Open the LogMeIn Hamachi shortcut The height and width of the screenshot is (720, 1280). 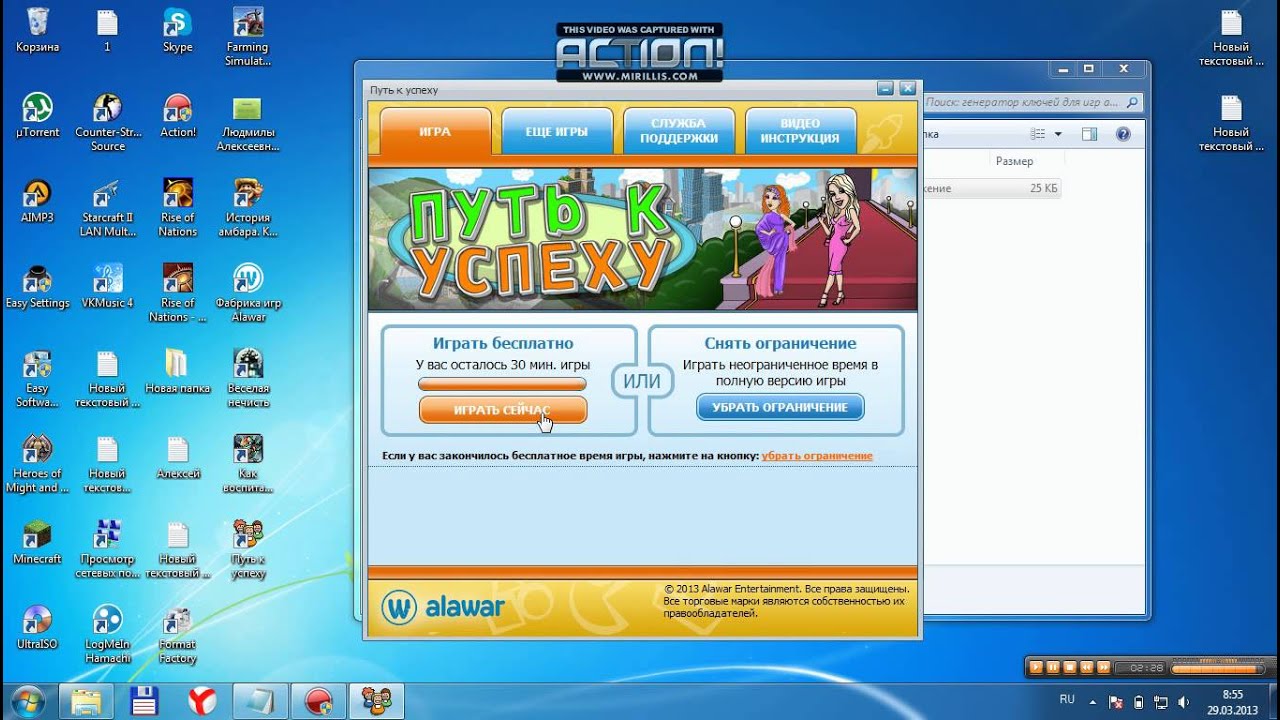(108, 634)
